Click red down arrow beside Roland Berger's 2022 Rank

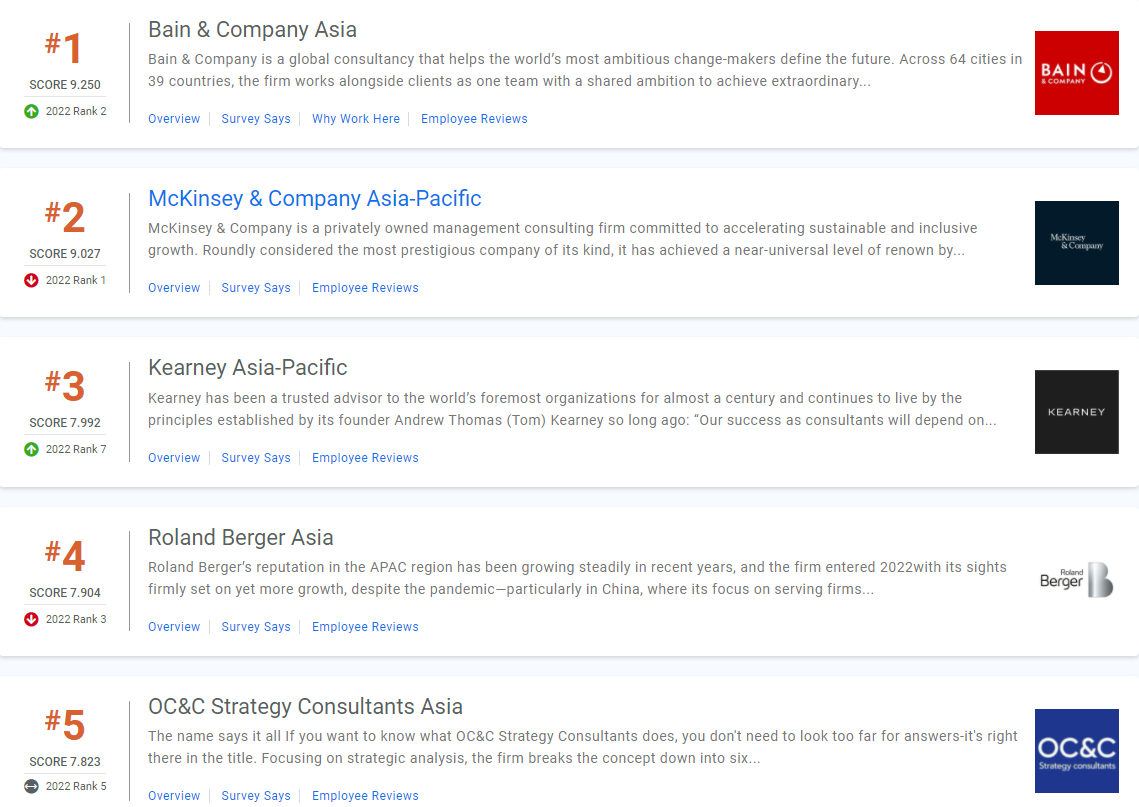(x=31, y=619)
